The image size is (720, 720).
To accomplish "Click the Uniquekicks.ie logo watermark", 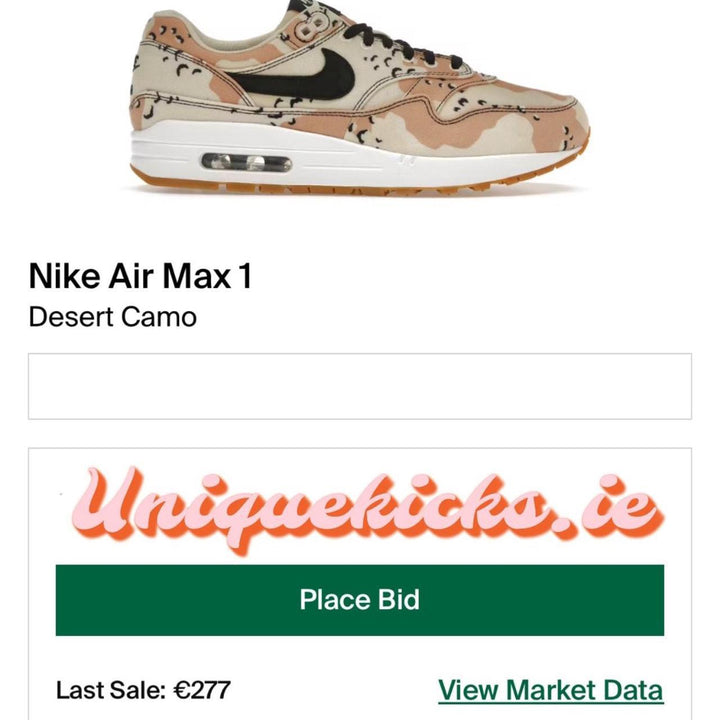I will pos(367,510).
